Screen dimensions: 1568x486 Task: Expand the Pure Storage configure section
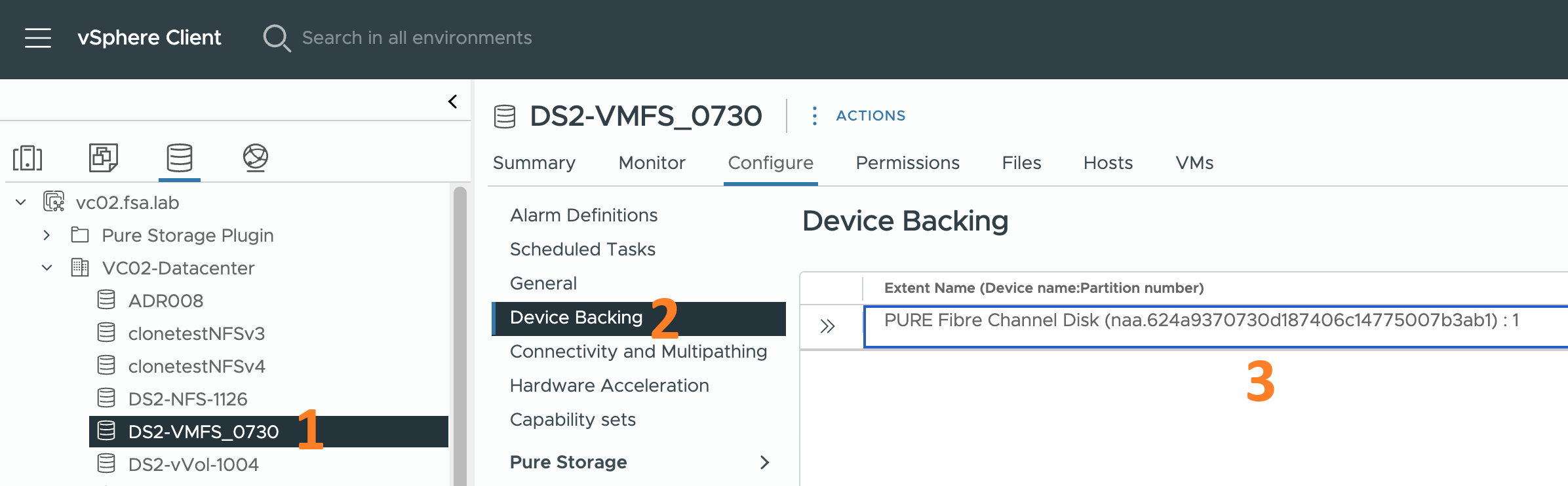click(764, 462)
